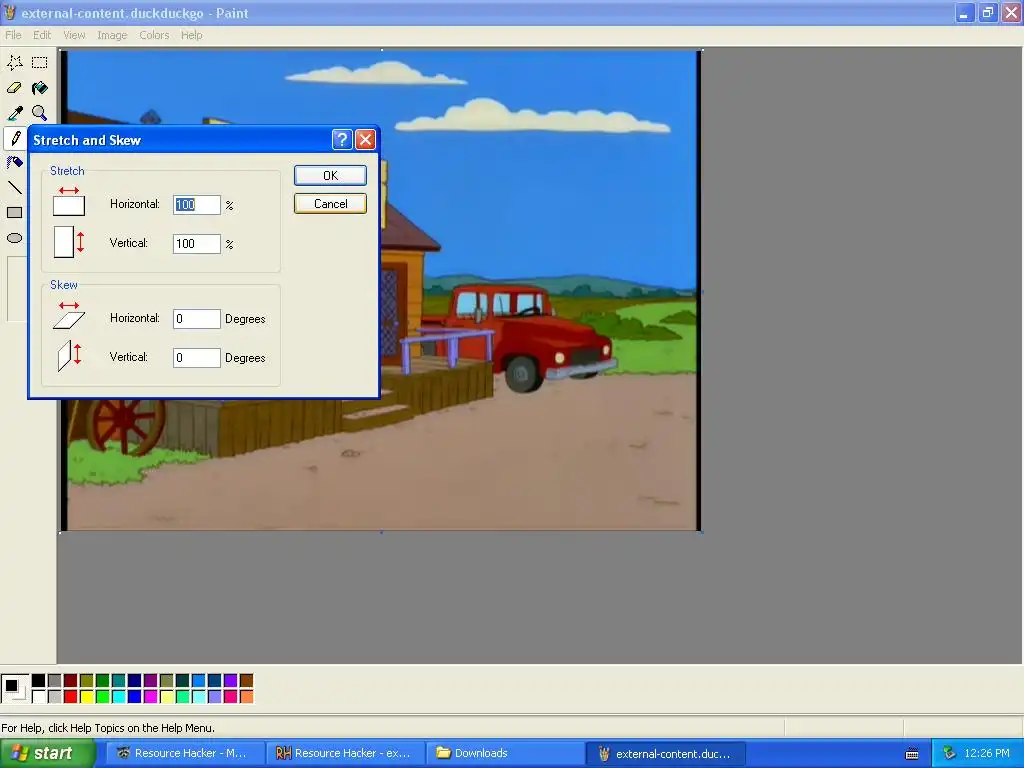Confirm the dialog with OK
This screenshot has width=1024, height=768.
click(x=330, y=175)
